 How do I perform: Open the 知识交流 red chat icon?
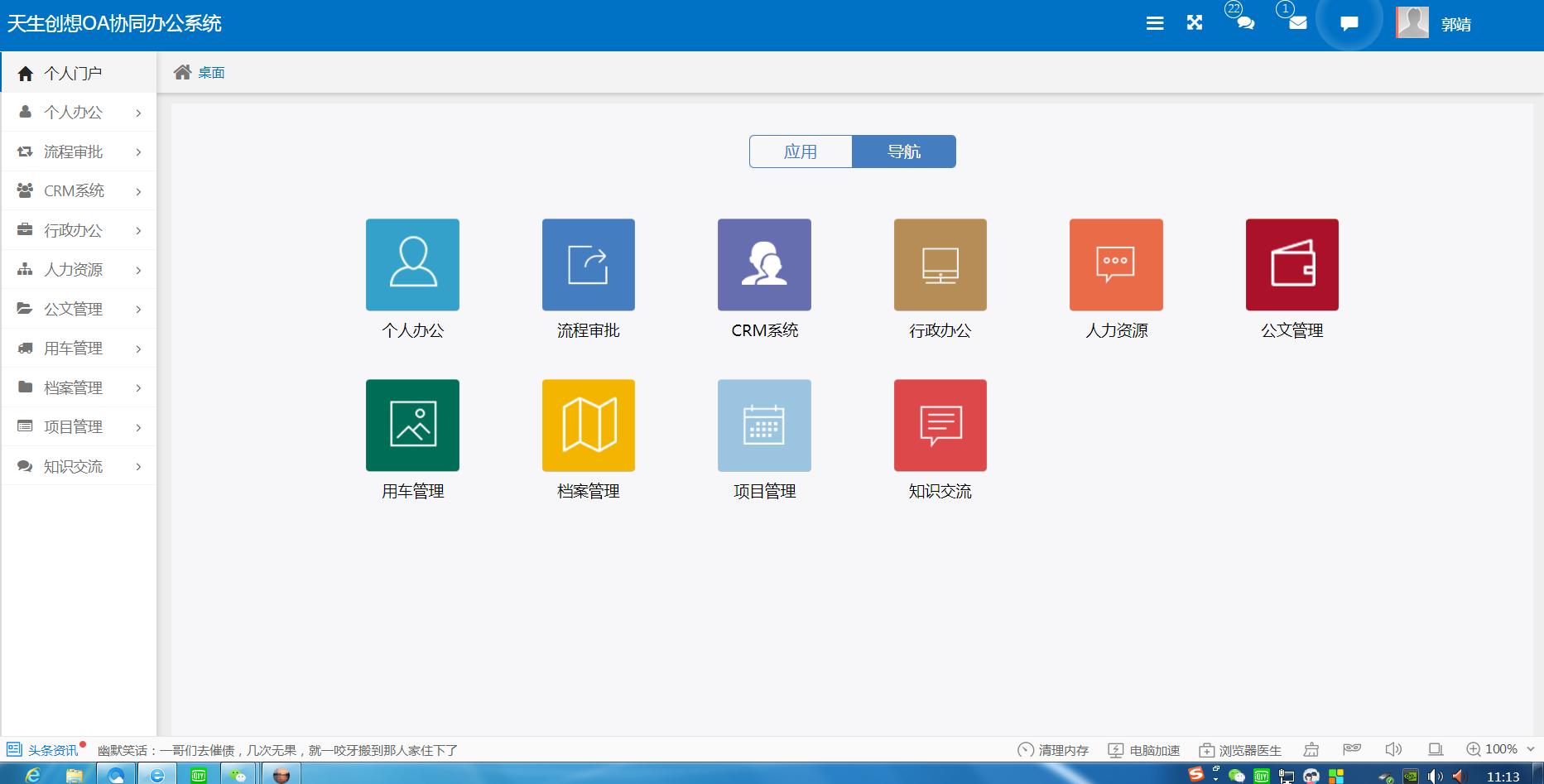click(940, 425)
